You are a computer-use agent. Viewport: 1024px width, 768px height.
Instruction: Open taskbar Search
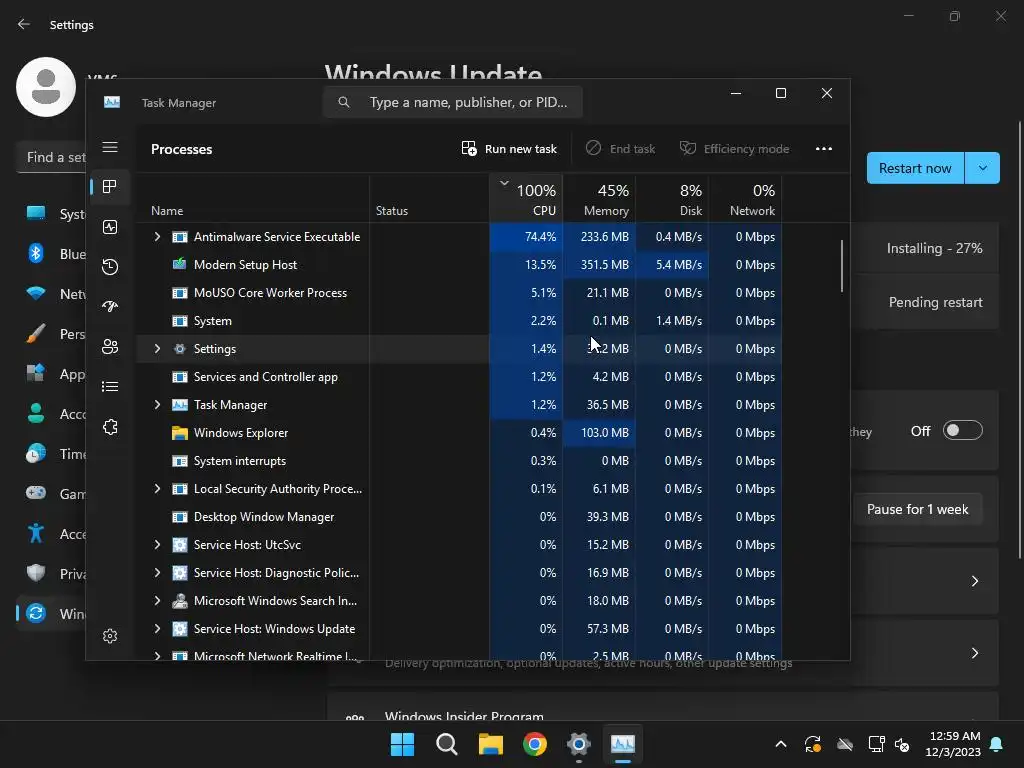[447, 744]
